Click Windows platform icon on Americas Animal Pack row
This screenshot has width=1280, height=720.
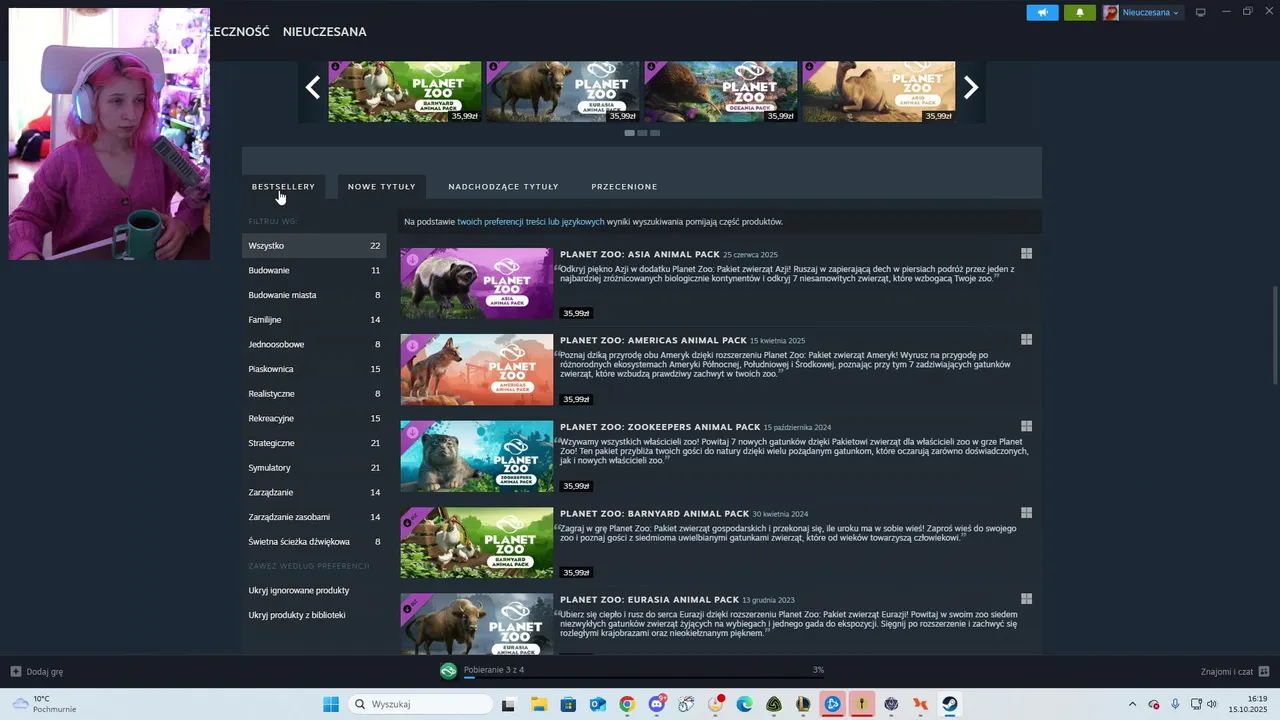pyautogui.click(x=1026, y=340)
